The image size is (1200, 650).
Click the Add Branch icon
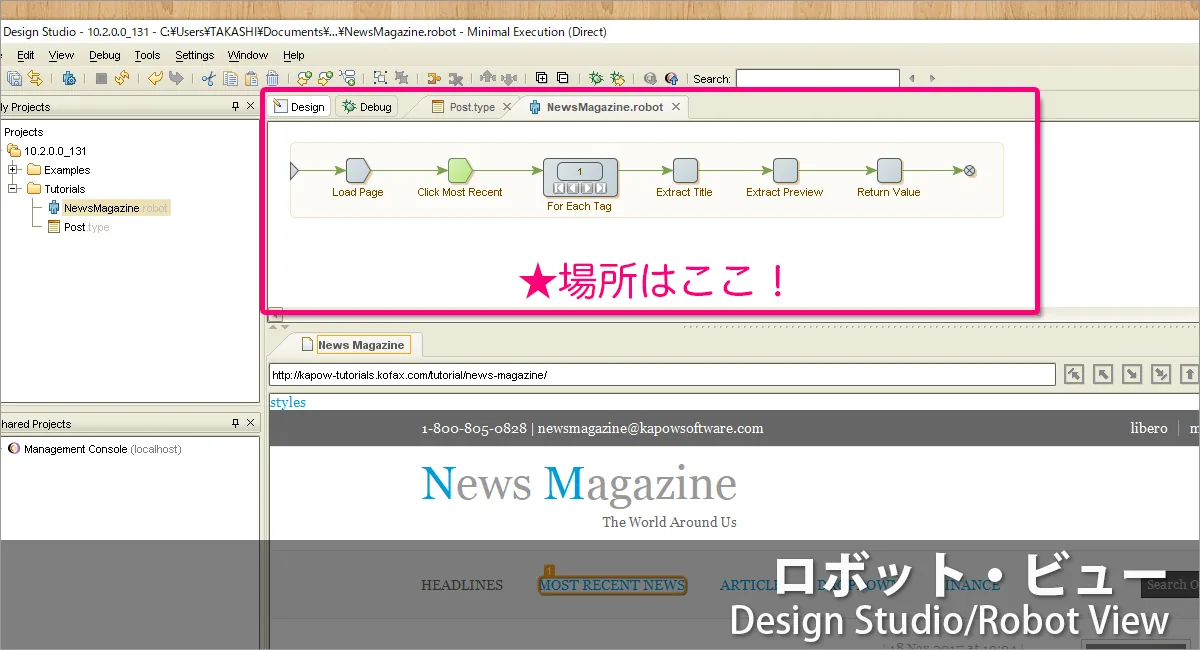click(x=348, y=78)
